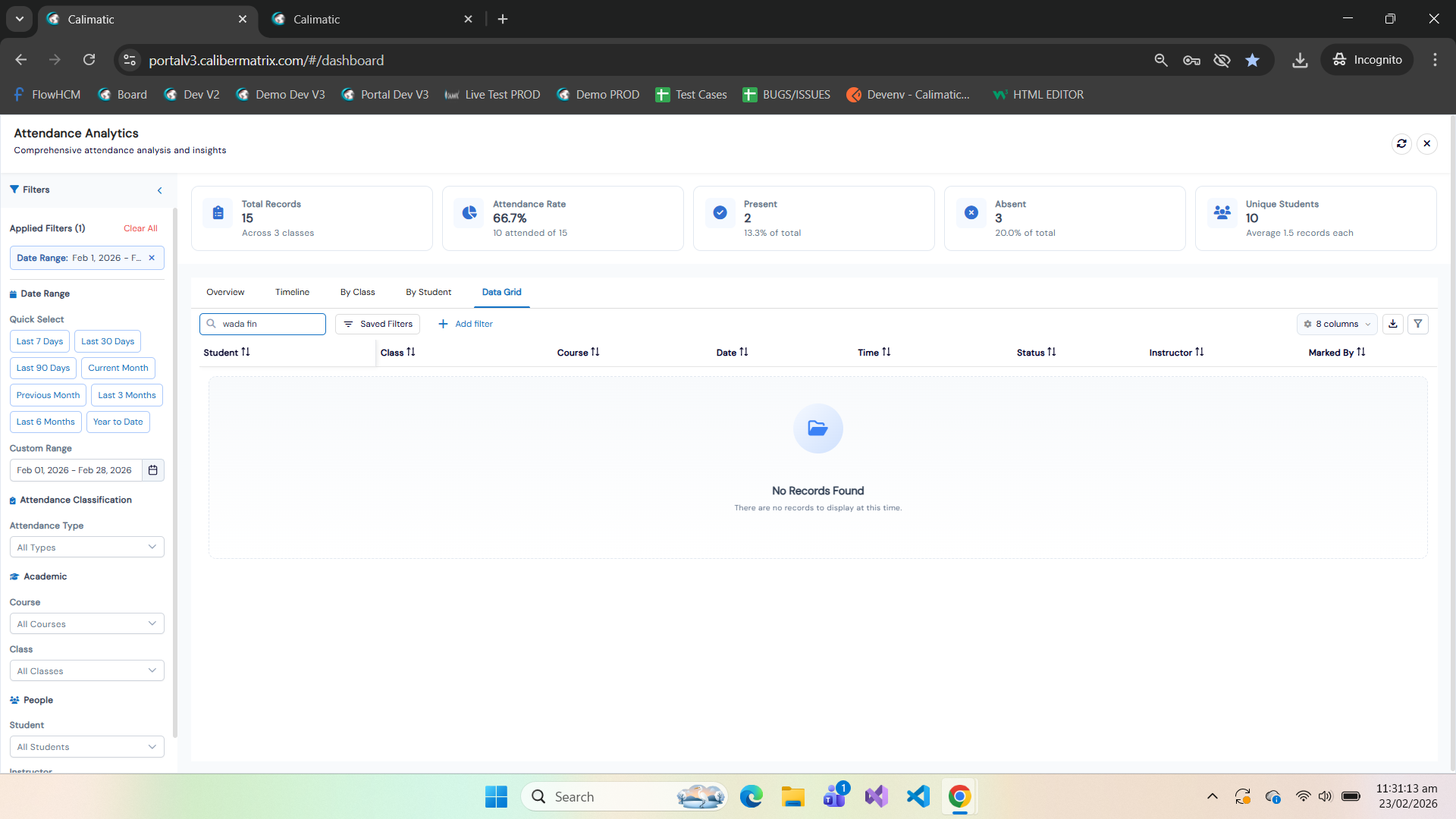Remove the Date Range applied filter chip

[152, 258]
